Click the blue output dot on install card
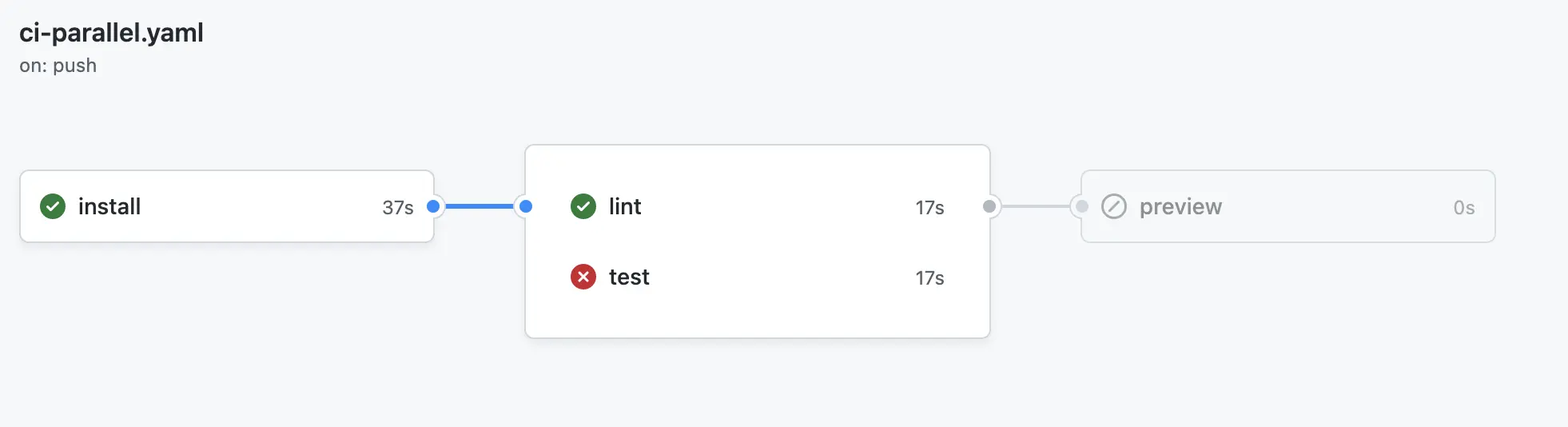1568x427 pixels. tap(433, 206)
